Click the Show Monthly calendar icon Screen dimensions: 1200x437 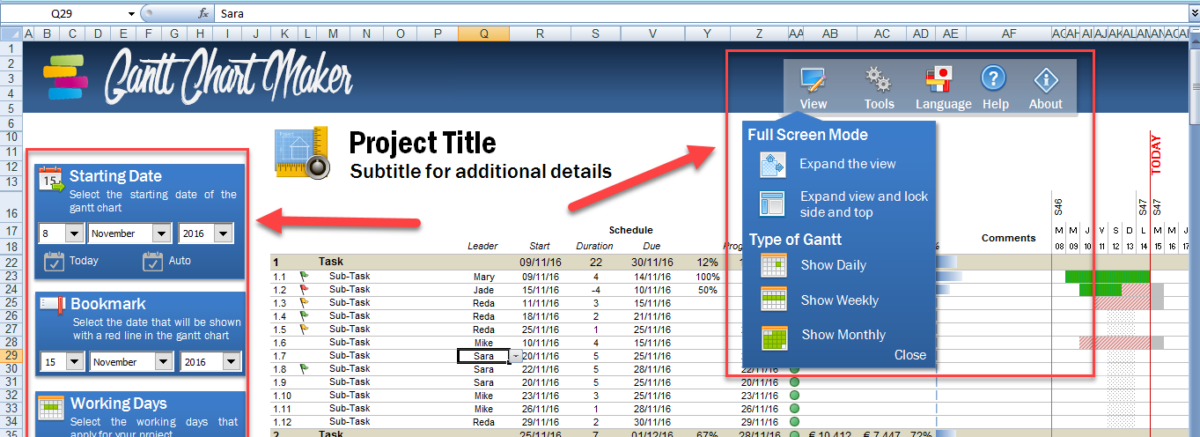[x=774, y=335]
